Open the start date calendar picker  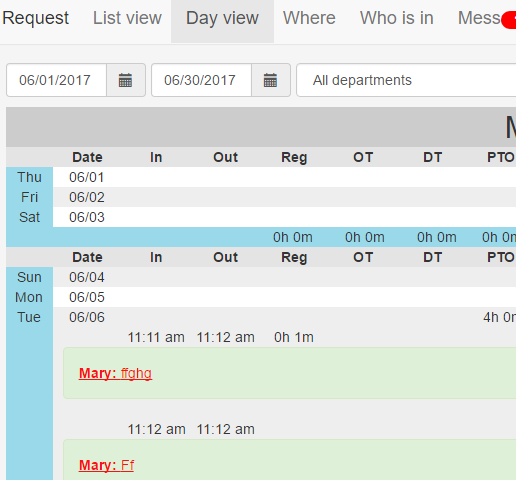click(x=126, y=80)
